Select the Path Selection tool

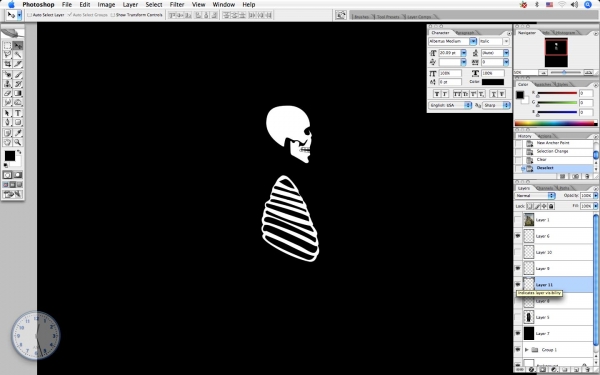coord(7,113)
